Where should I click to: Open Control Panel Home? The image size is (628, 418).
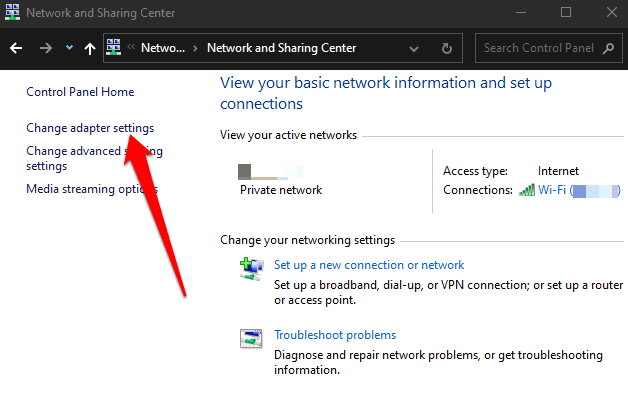[80, 92]
